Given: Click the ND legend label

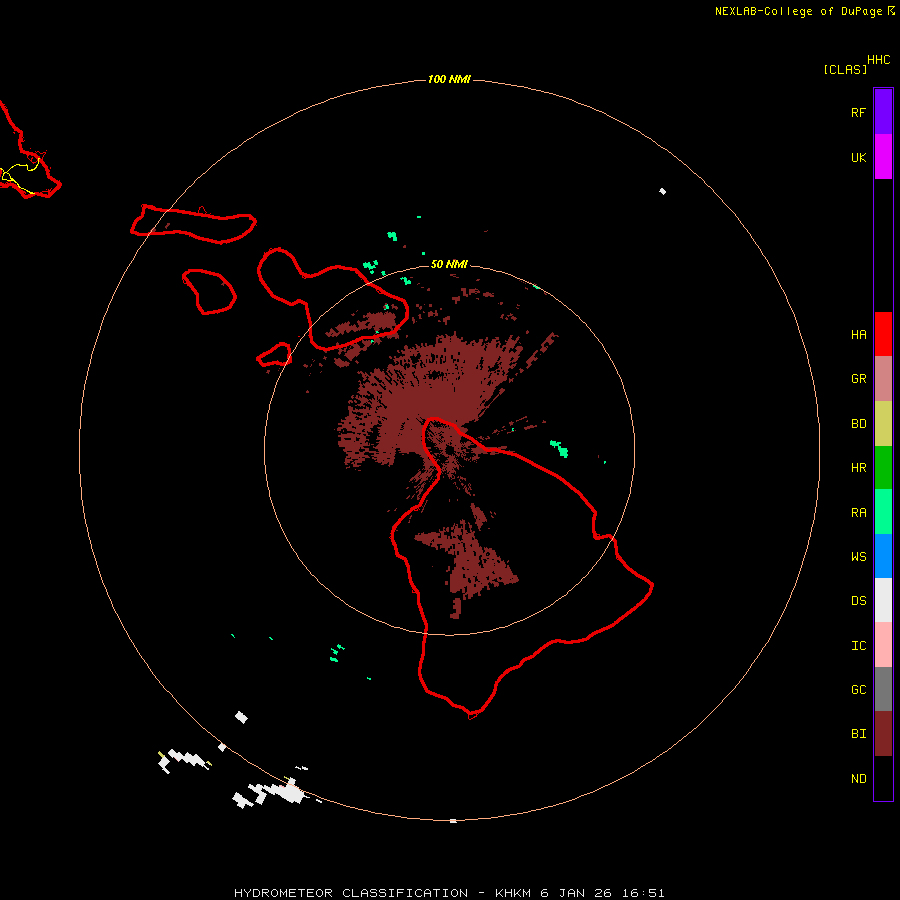Looking at the screenshot, I should 859,778.
